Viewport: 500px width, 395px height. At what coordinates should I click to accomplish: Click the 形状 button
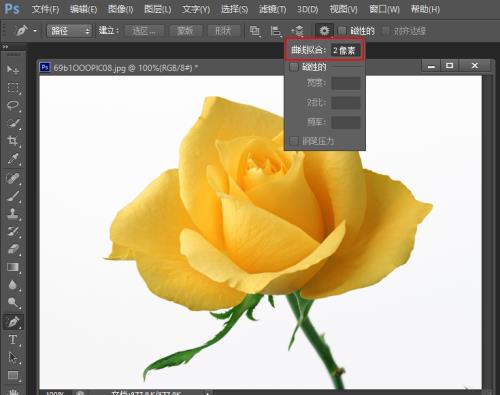point(224,31)
